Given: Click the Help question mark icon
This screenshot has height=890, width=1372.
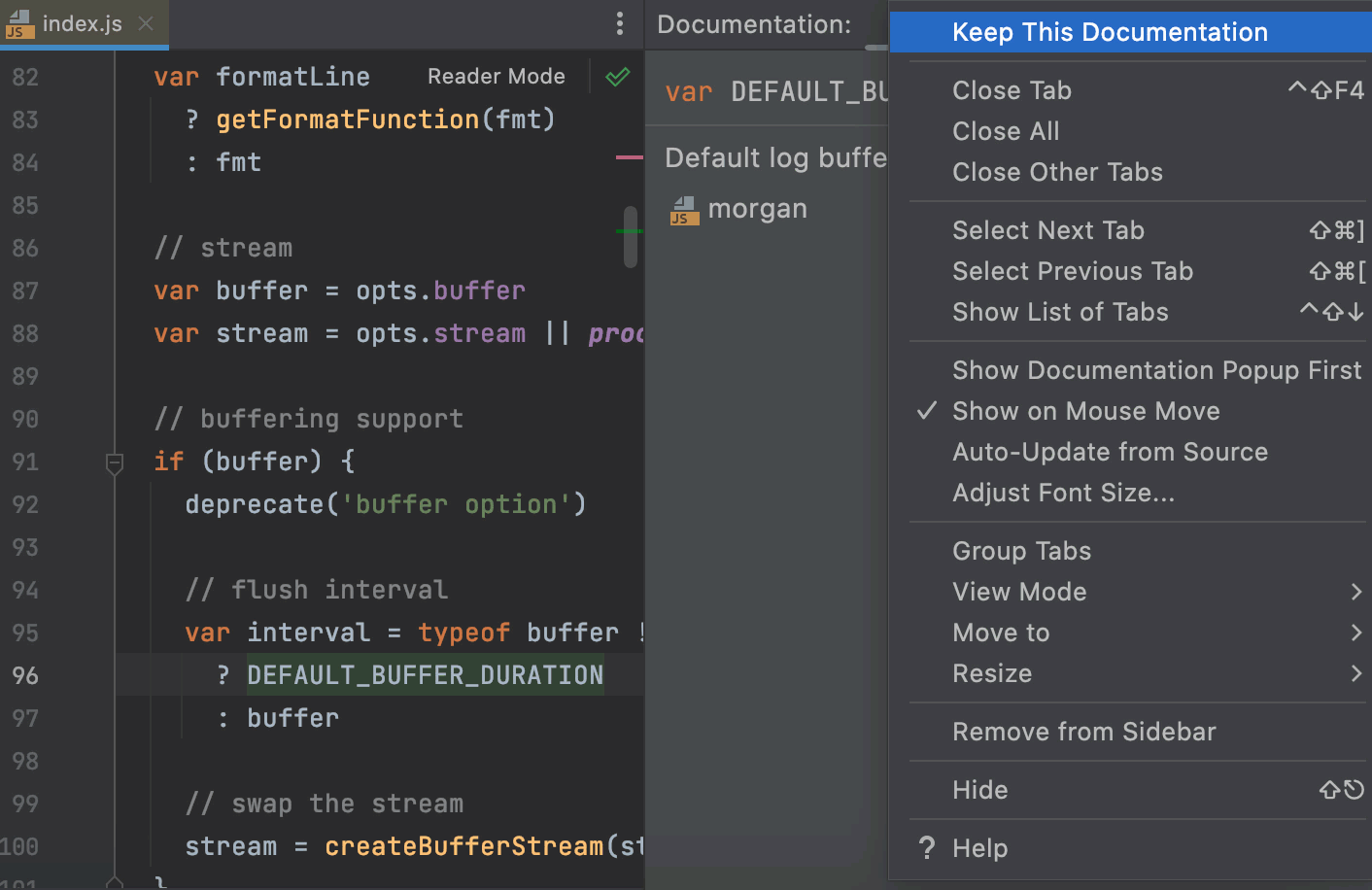Looking at the screenshot, I should [x=927, y=848].
